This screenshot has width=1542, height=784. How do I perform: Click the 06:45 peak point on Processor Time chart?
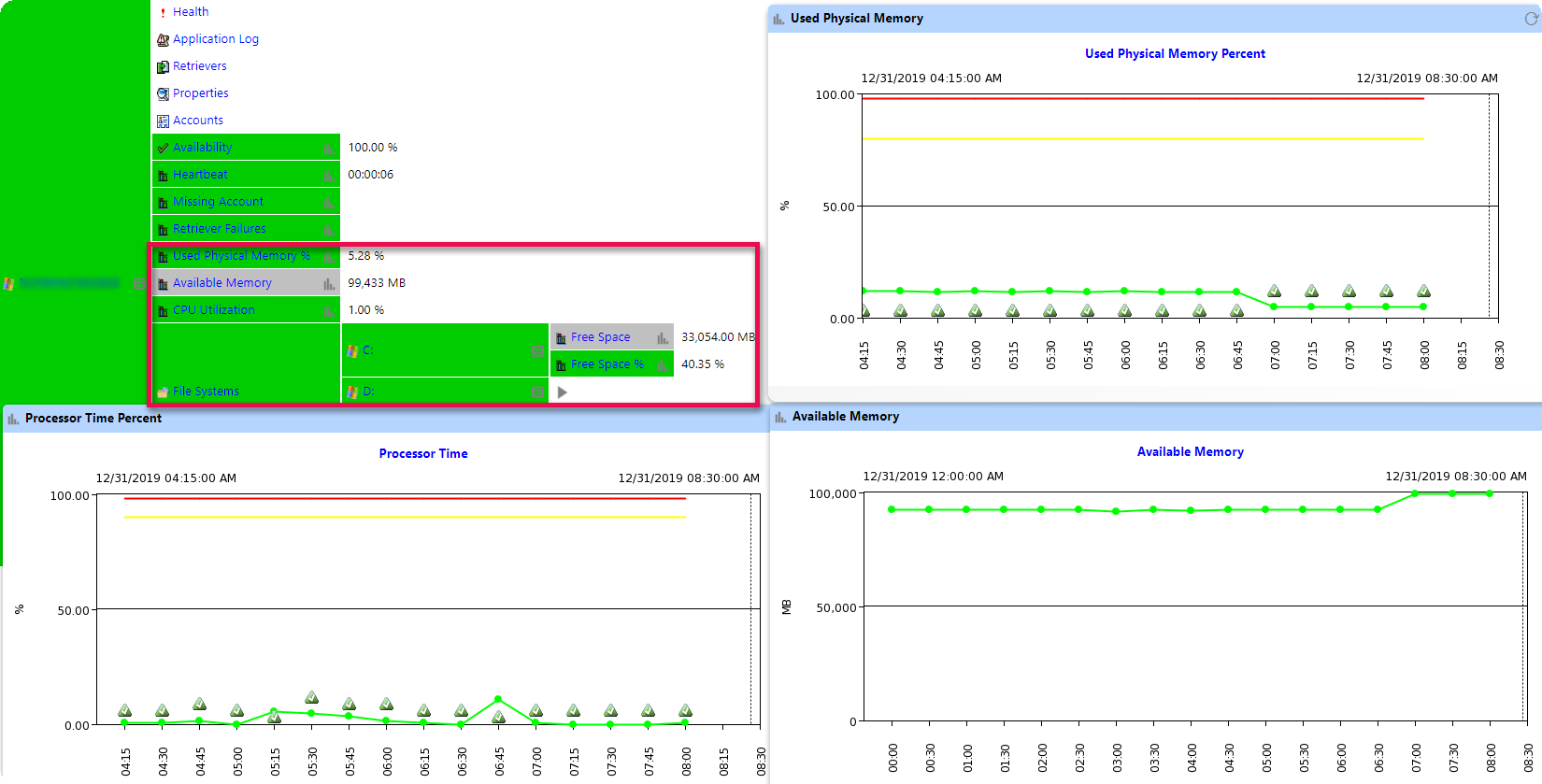point(498,699)
